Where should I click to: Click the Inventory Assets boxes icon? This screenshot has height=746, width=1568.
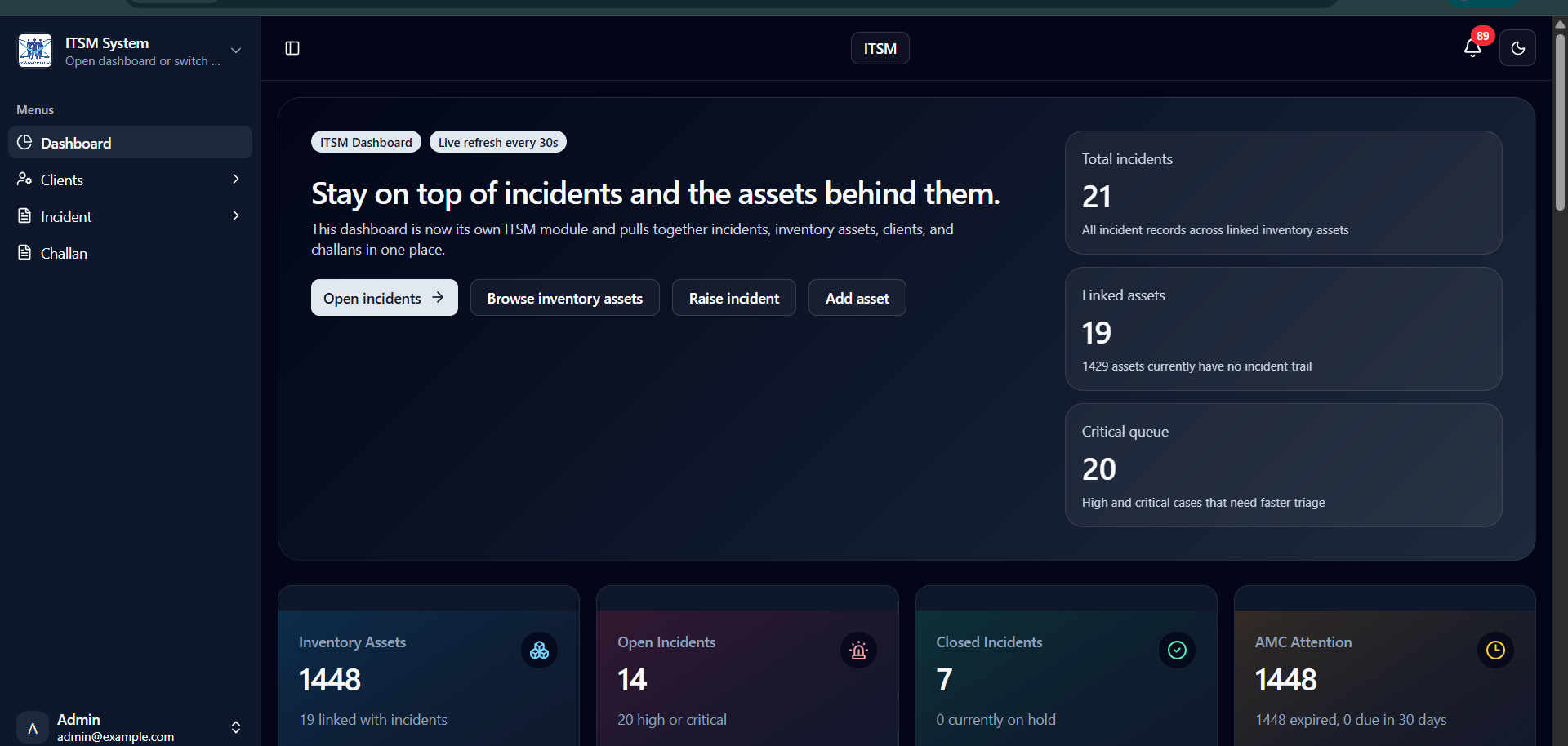tap(540, 651)
